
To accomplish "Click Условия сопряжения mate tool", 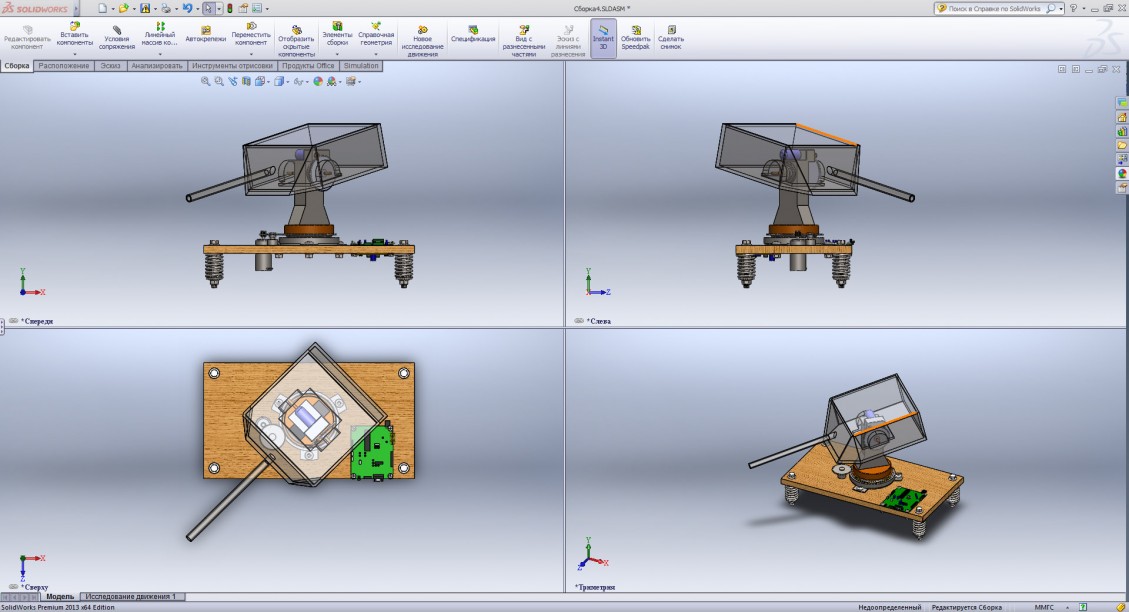I will pos(117,38).
